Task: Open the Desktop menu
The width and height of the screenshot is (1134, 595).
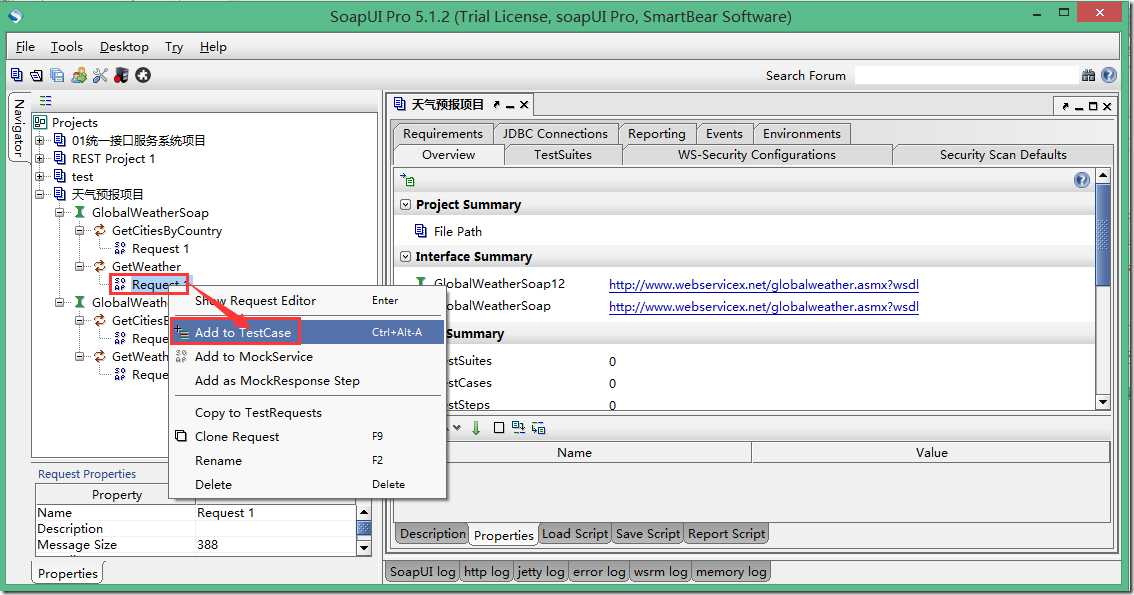Action: (x=124, y=46)
